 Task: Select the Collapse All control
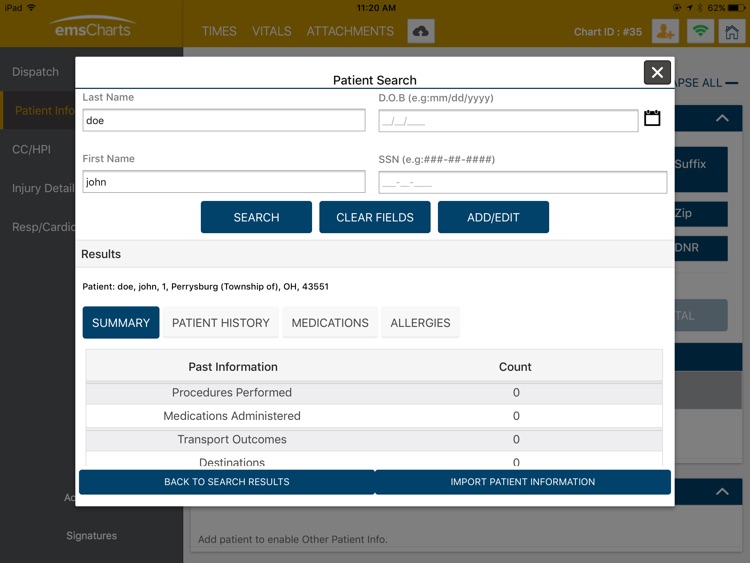(x=706, y=83)
